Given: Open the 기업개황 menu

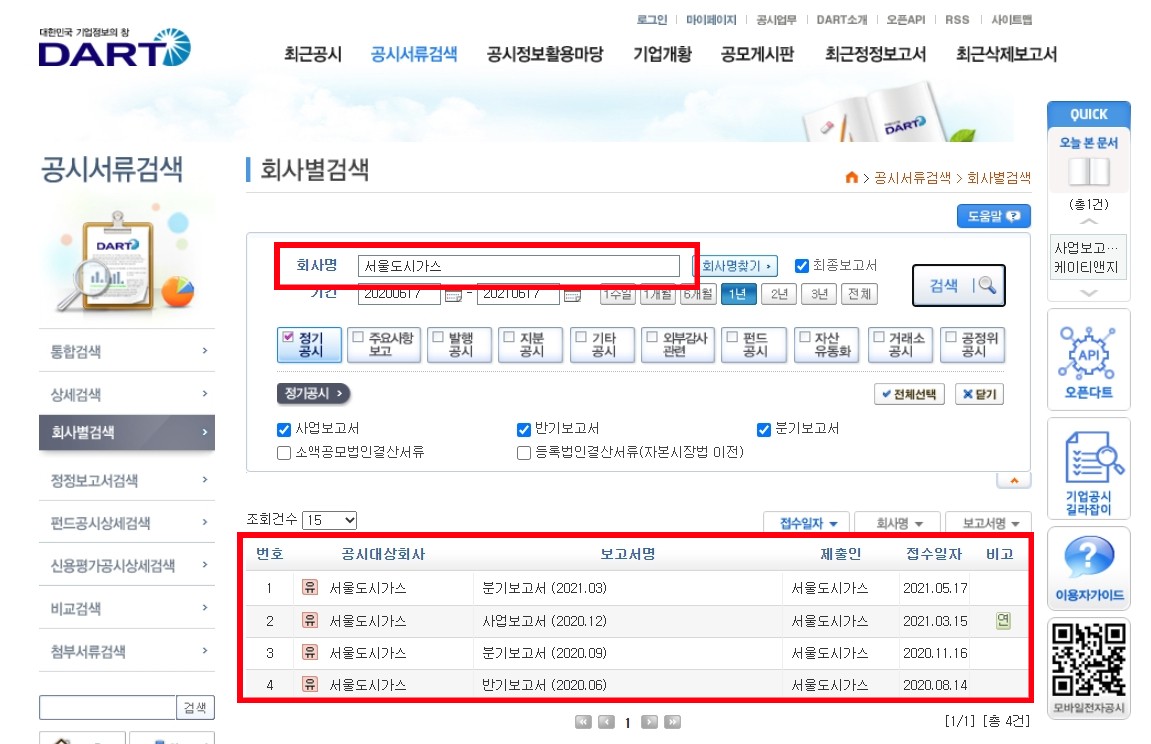Looking at the screenshot, I should click(662, 54).
